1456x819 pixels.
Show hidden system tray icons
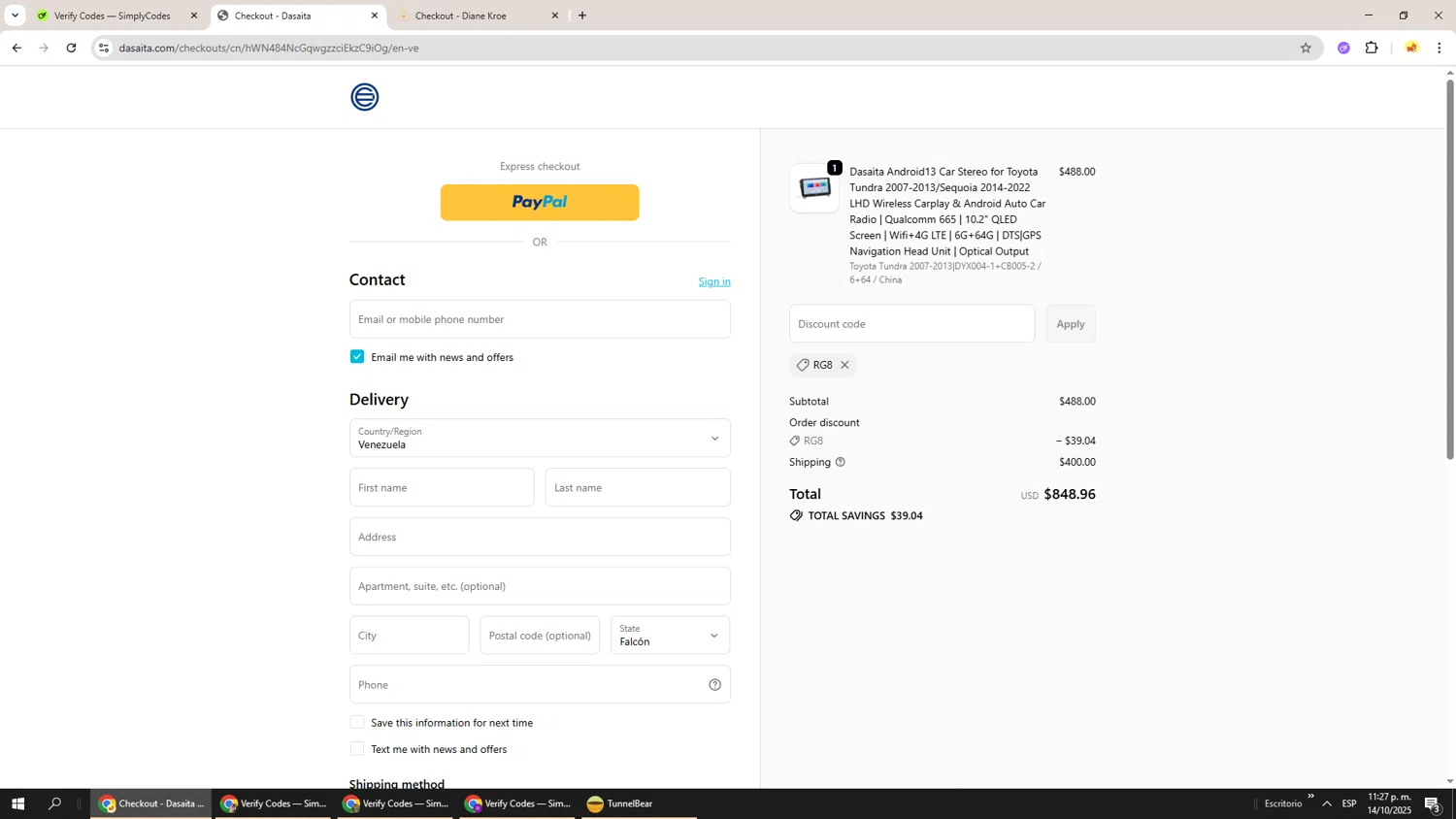1327,803
